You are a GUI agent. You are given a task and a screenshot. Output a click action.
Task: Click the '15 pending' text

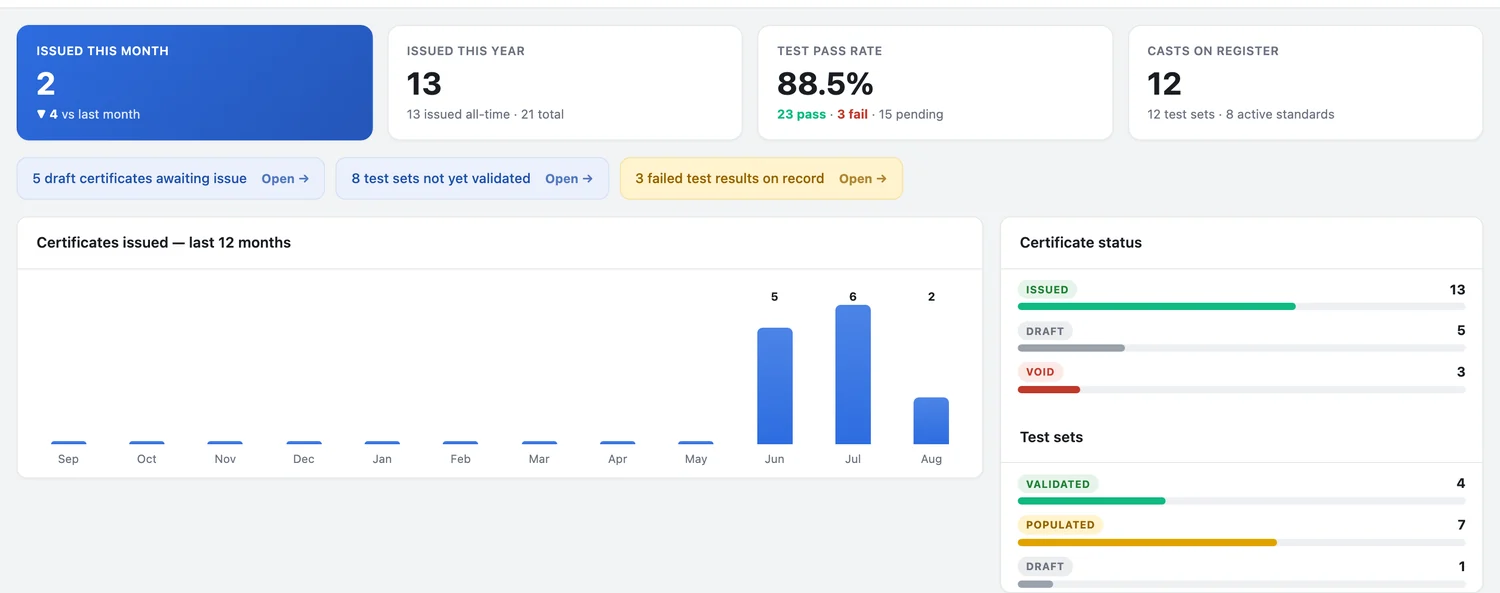click(911, 114)
